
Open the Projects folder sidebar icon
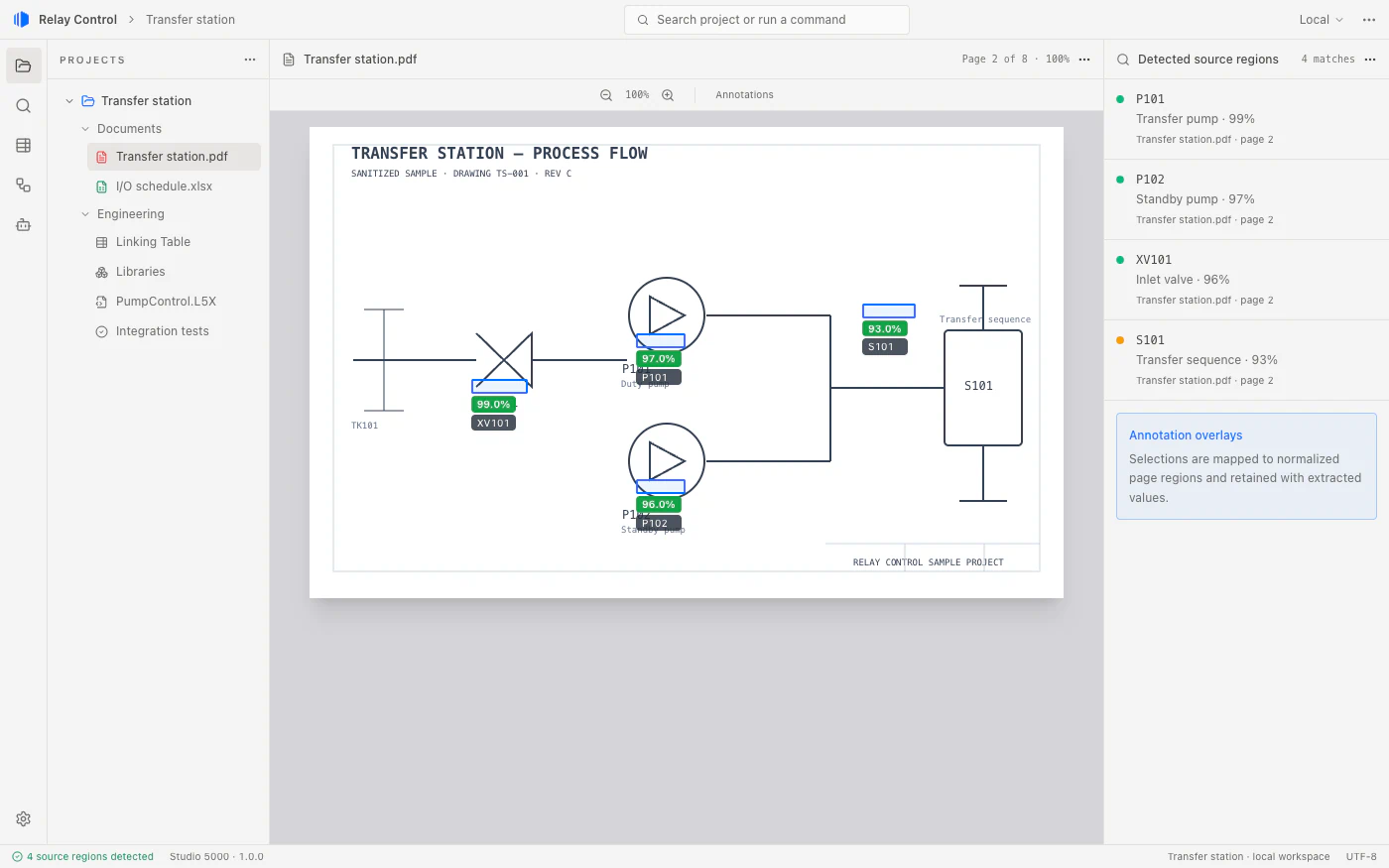click(24, 65)
